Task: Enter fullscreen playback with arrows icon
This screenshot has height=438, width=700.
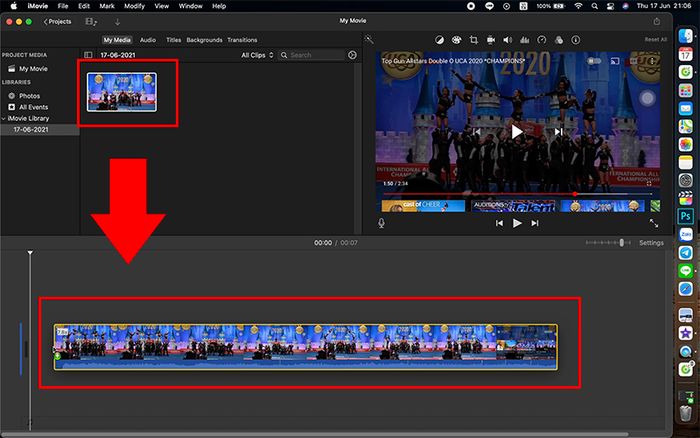Action: click(654, 223)
